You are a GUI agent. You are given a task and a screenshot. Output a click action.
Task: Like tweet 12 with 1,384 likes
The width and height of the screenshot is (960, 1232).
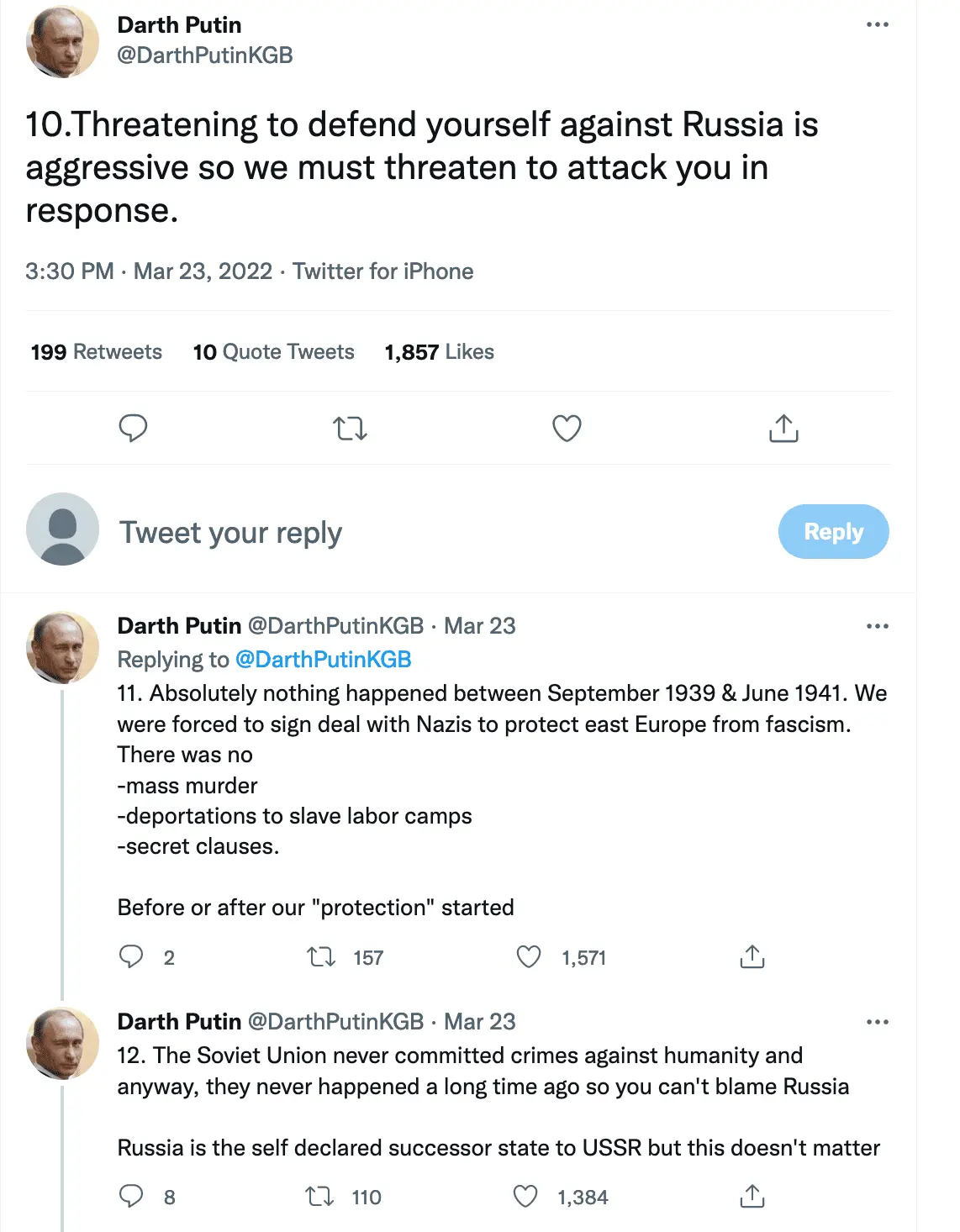click(x=525, y=1196)
